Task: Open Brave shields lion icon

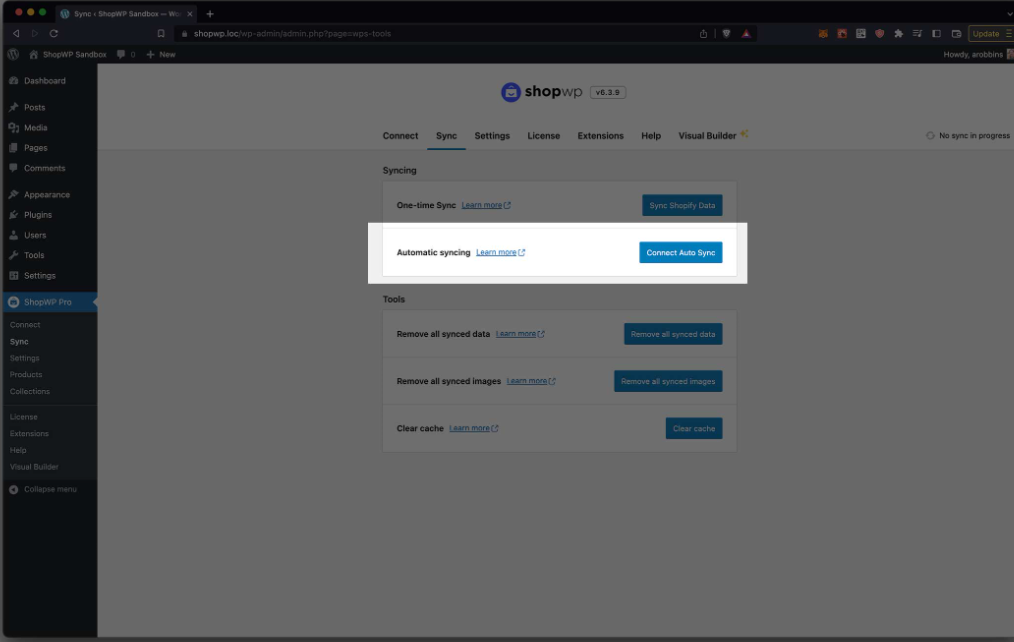Action: (x=726, y=34)
